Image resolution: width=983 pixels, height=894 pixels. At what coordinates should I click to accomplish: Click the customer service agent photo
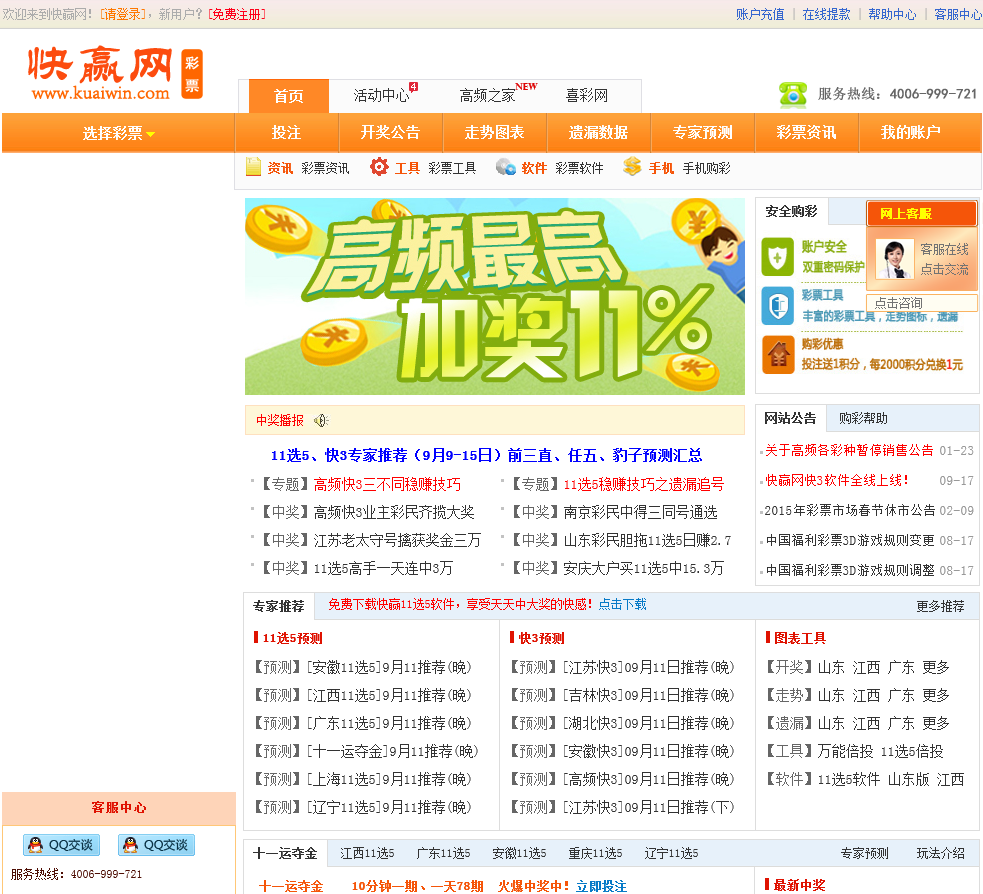point(894,259)
